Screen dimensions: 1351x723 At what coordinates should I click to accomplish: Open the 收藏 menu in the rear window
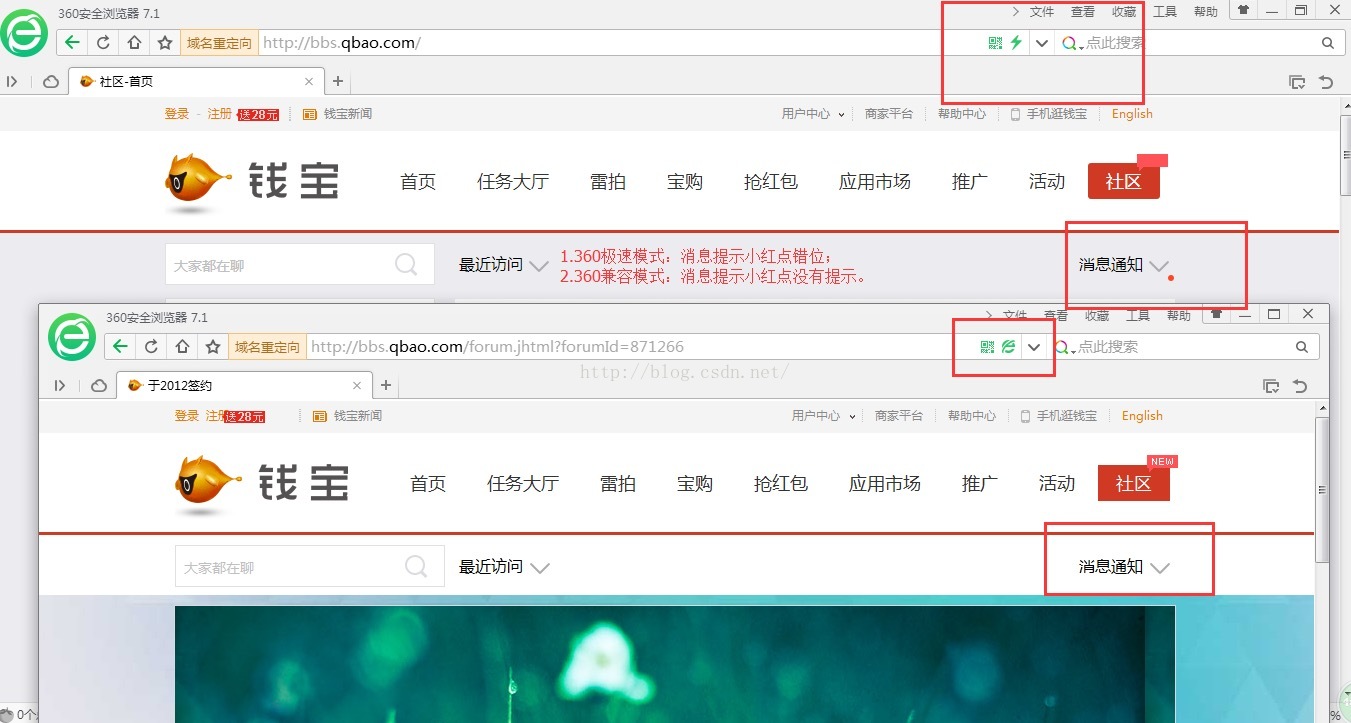click(1124, 12)
